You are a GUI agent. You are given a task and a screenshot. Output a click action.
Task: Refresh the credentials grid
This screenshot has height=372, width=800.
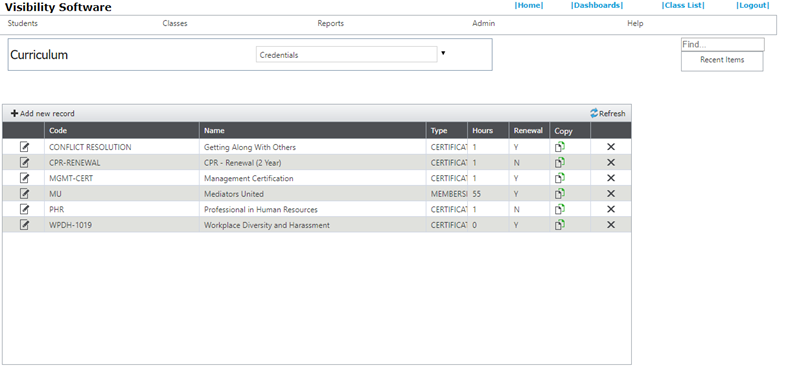pos(608,113)
